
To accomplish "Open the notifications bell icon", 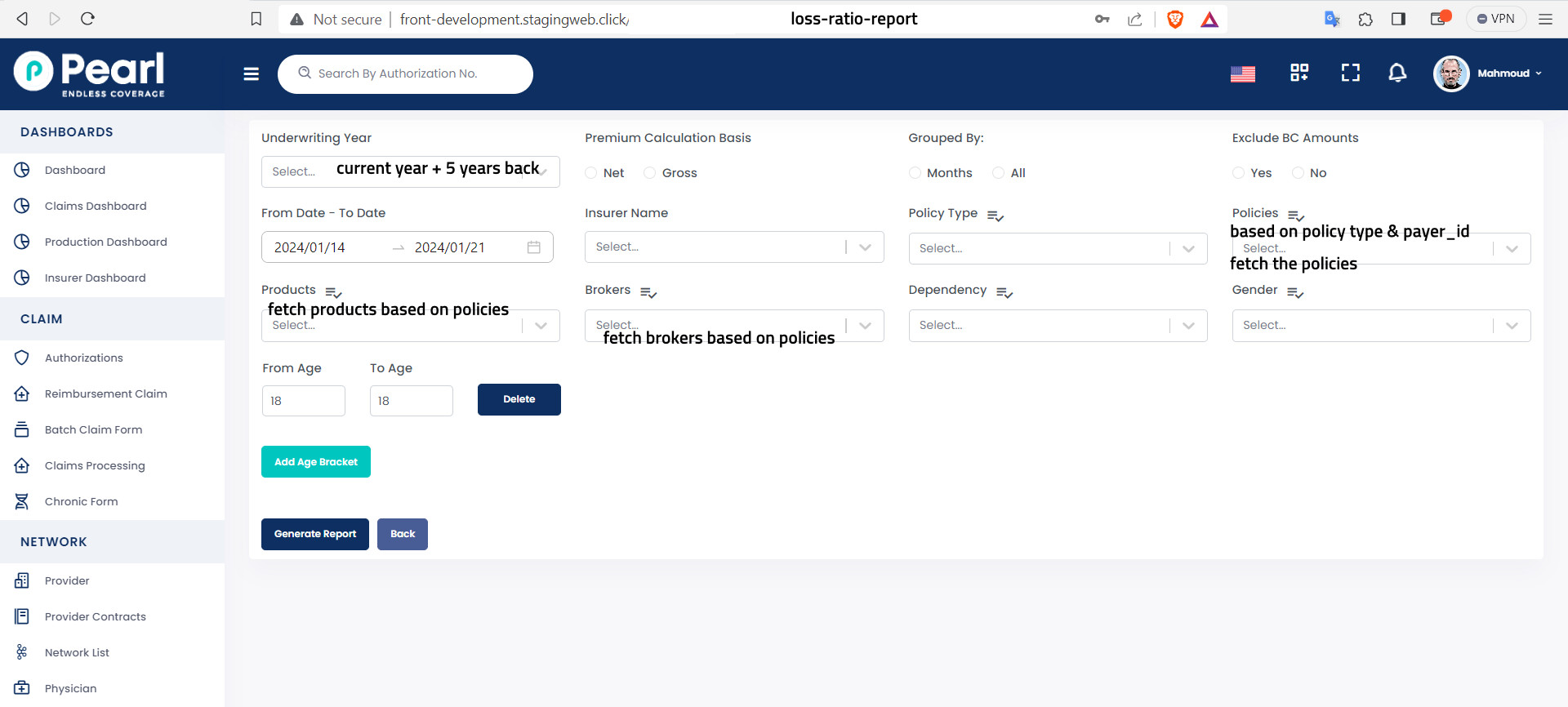I will coord(1397,73).
